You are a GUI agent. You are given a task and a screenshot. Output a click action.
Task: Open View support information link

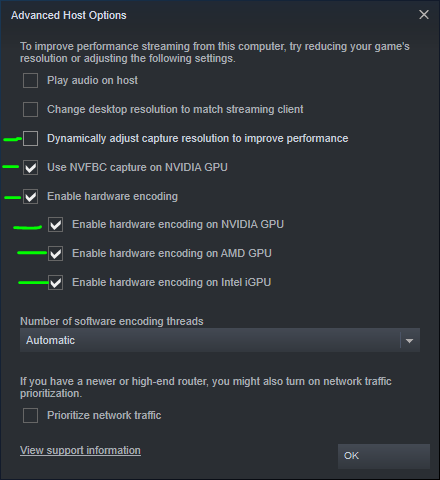click(80, 450)
